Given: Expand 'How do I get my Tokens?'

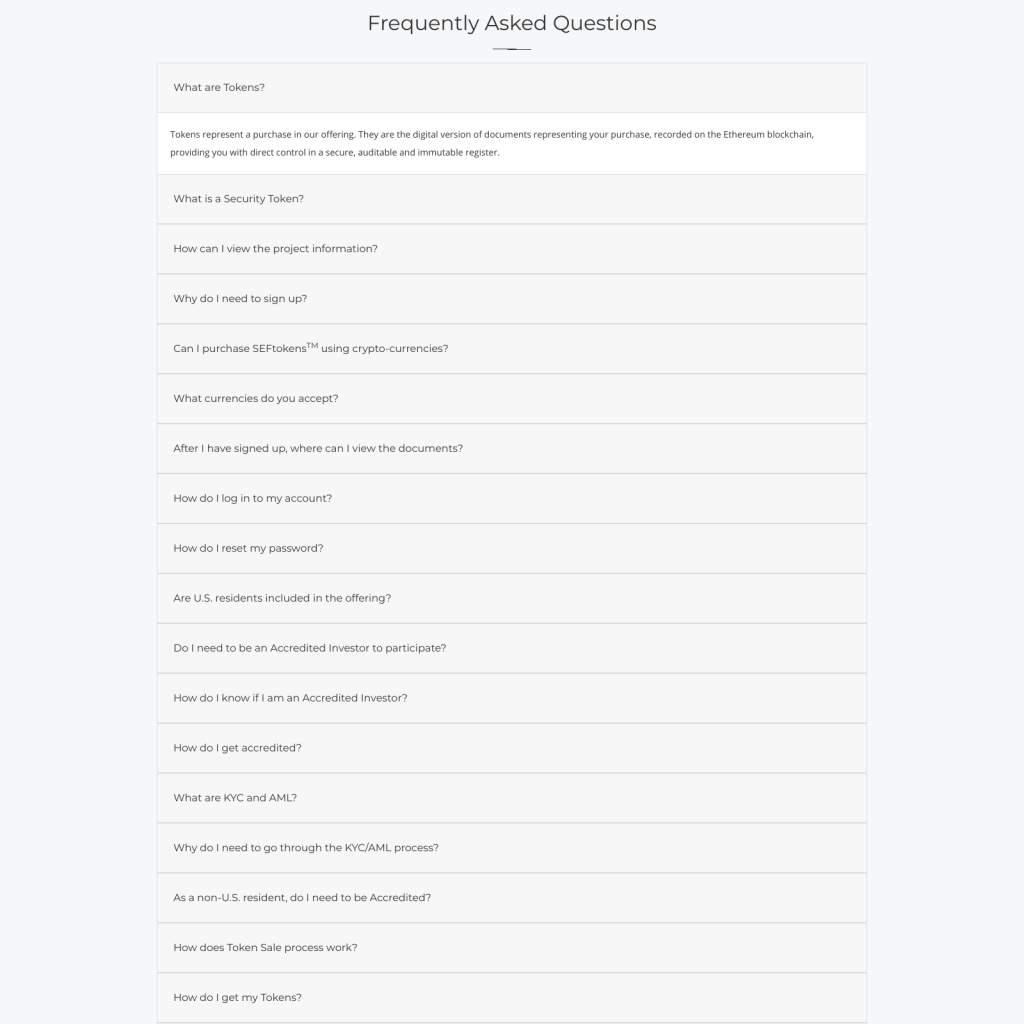Looking at the screenshot, I should 511,999.
